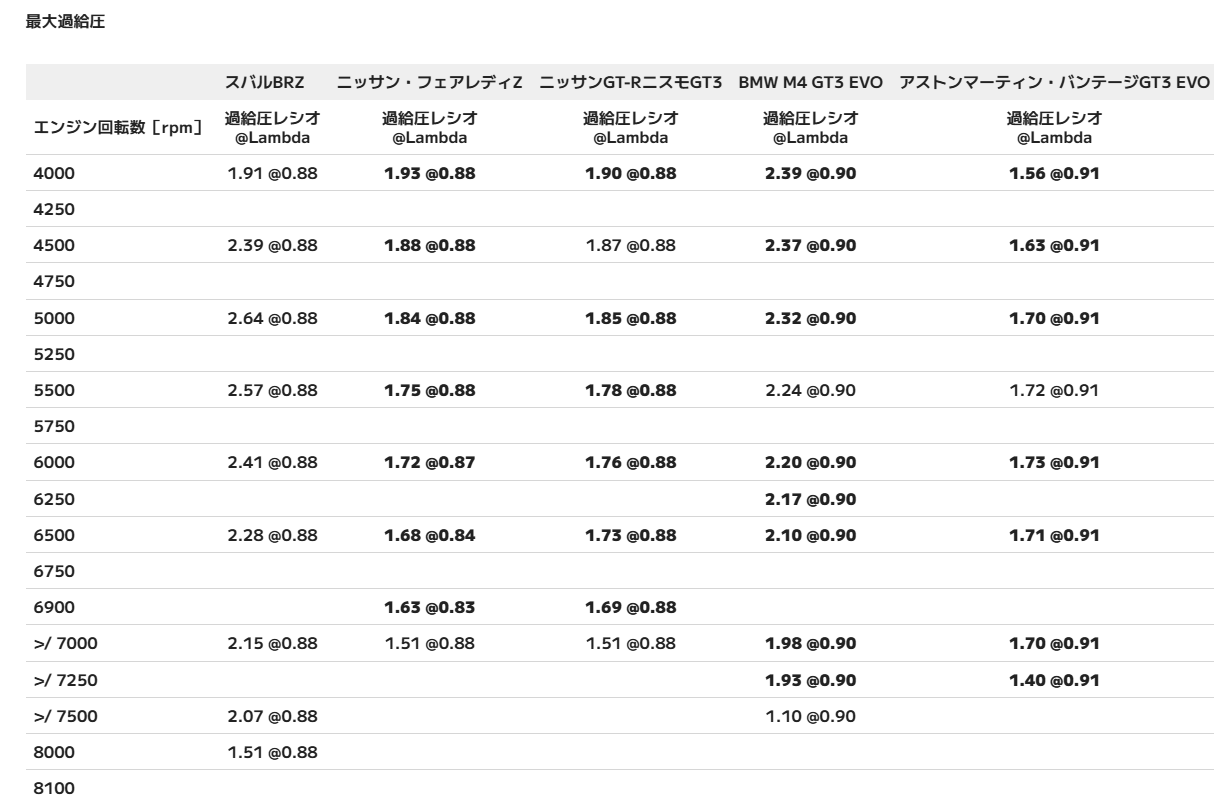Select the >/ 7250 row label
Viewport: 1214px width, 798px height.
(x=65, y=679)
